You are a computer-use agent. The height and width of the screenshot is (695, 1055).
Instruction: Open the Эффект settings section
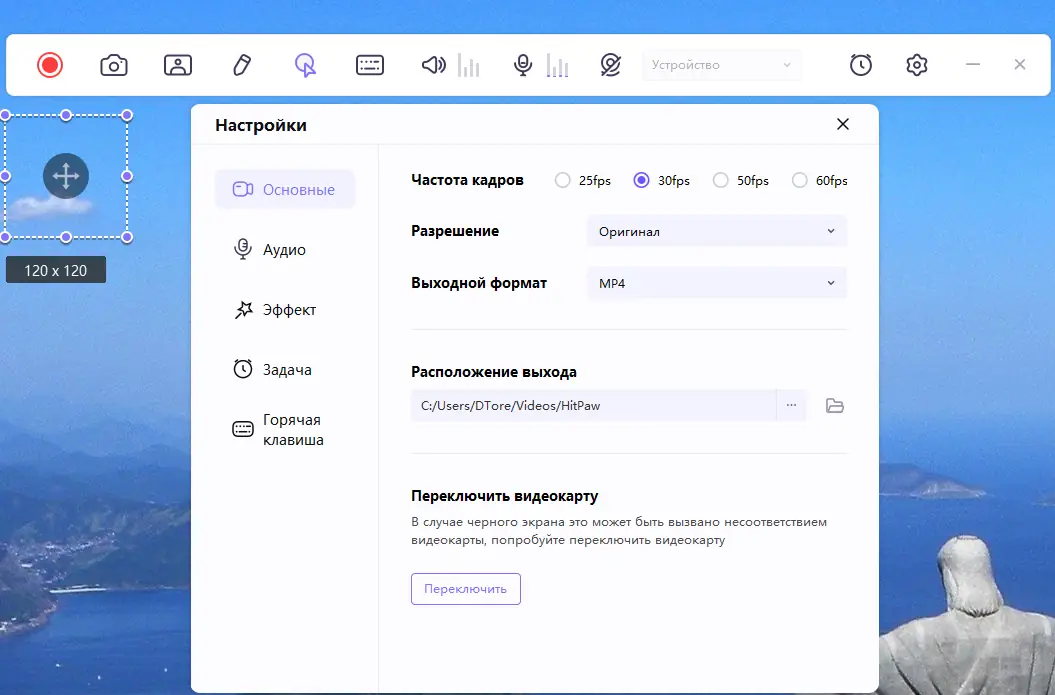(285, 309)
